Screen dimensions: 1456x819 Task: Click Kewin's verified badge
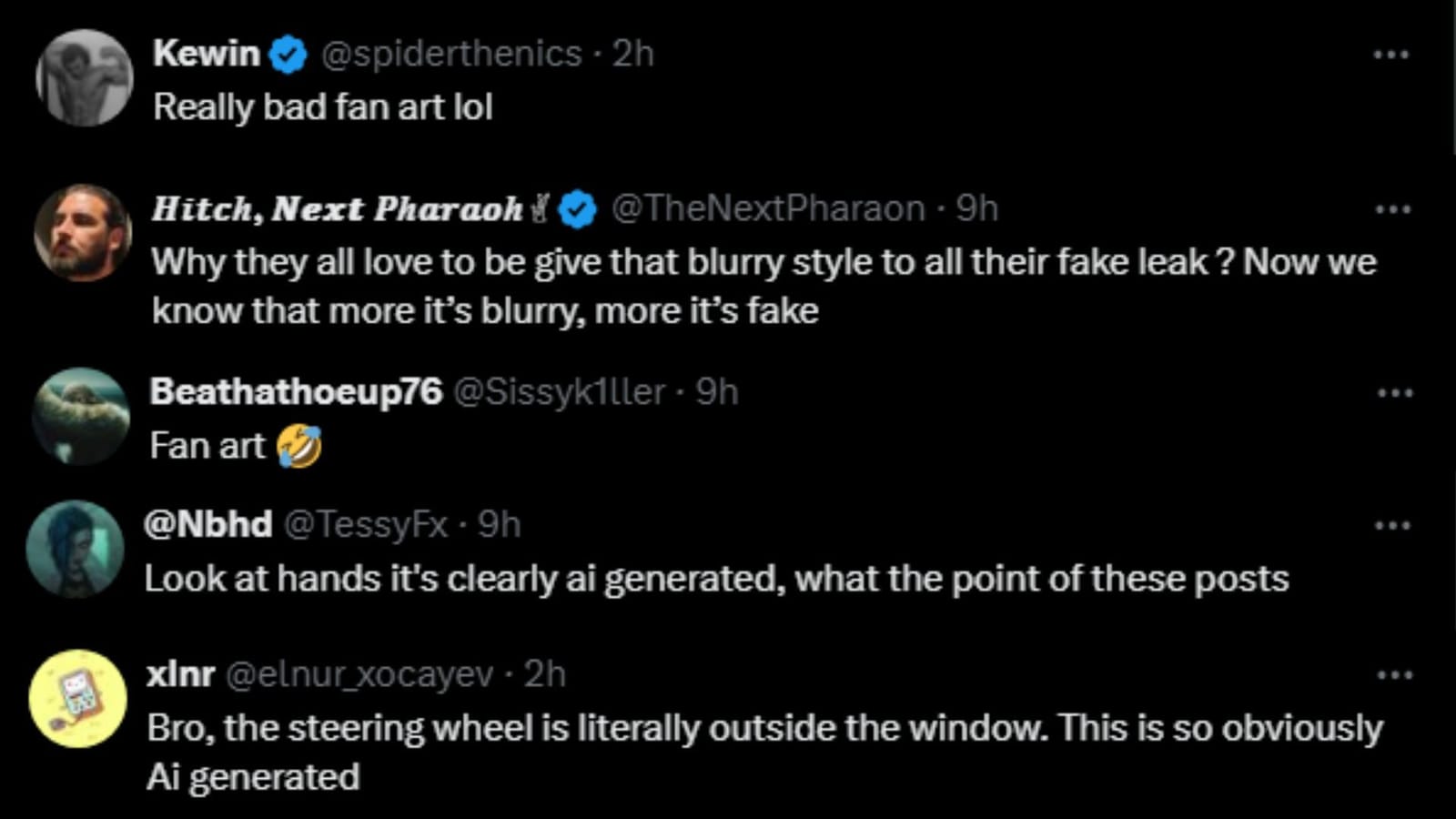click(x=289, y=56)
